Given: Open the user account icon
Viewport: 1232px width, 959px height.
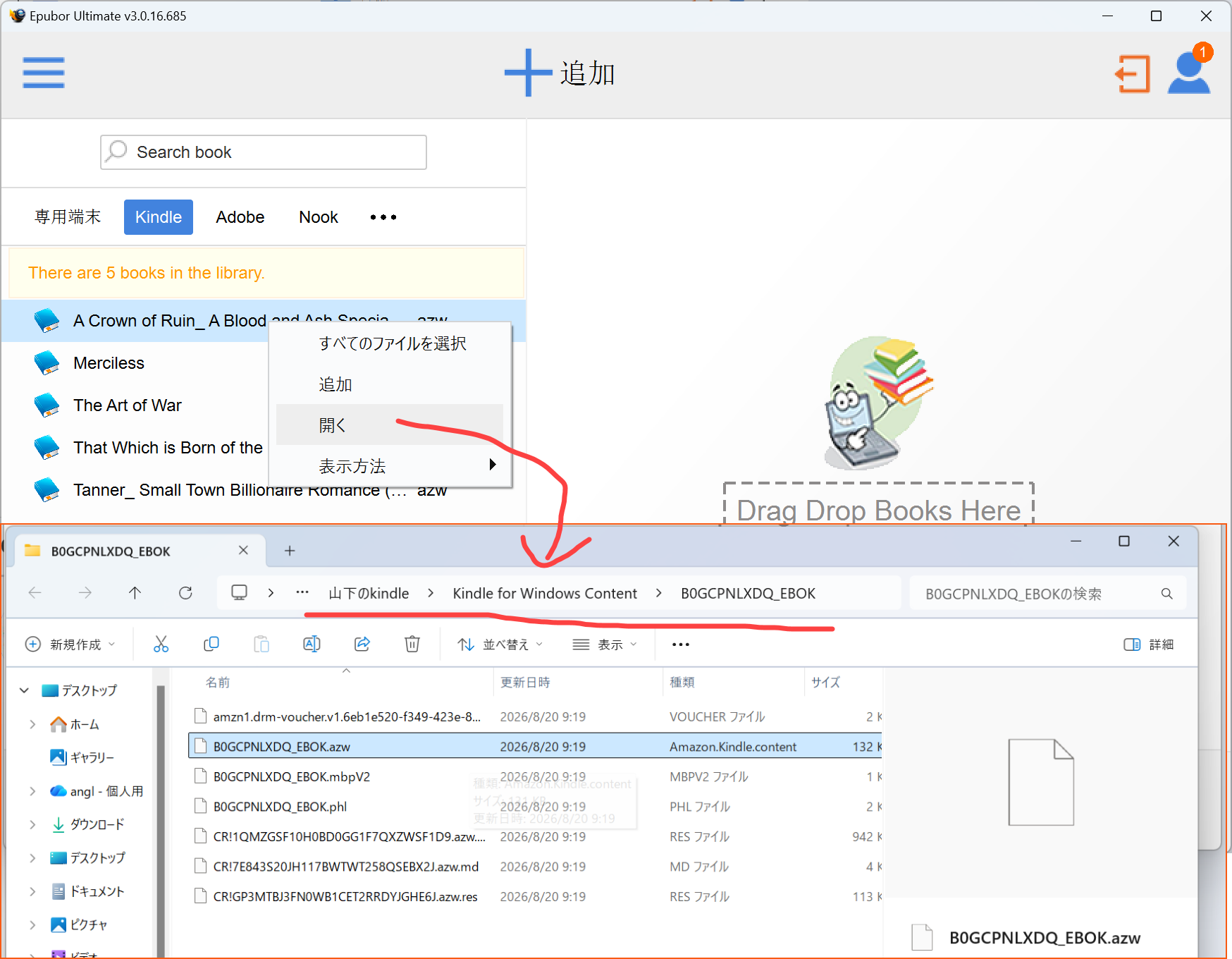Looking at the screenshot, I should tap(1189, 73).
